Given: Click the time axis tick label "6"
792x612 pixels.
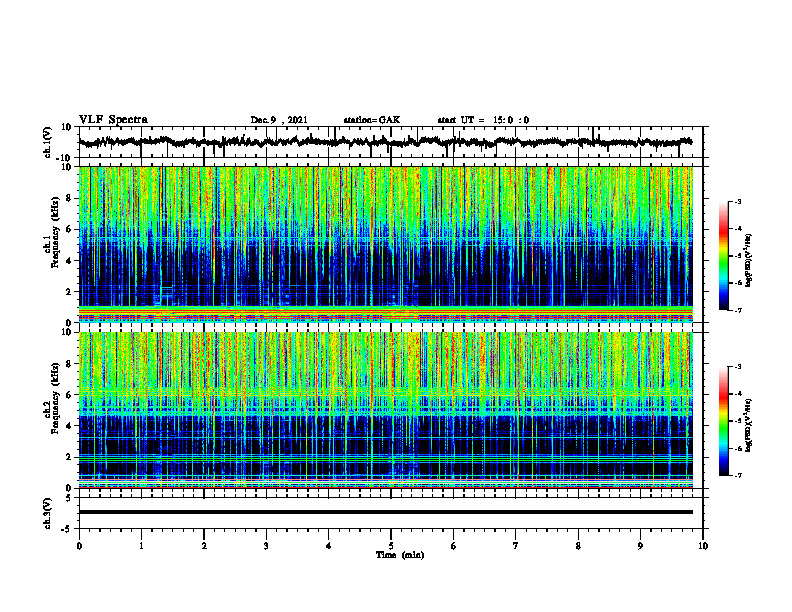Looking at the screenshot, I should point(454,546).
